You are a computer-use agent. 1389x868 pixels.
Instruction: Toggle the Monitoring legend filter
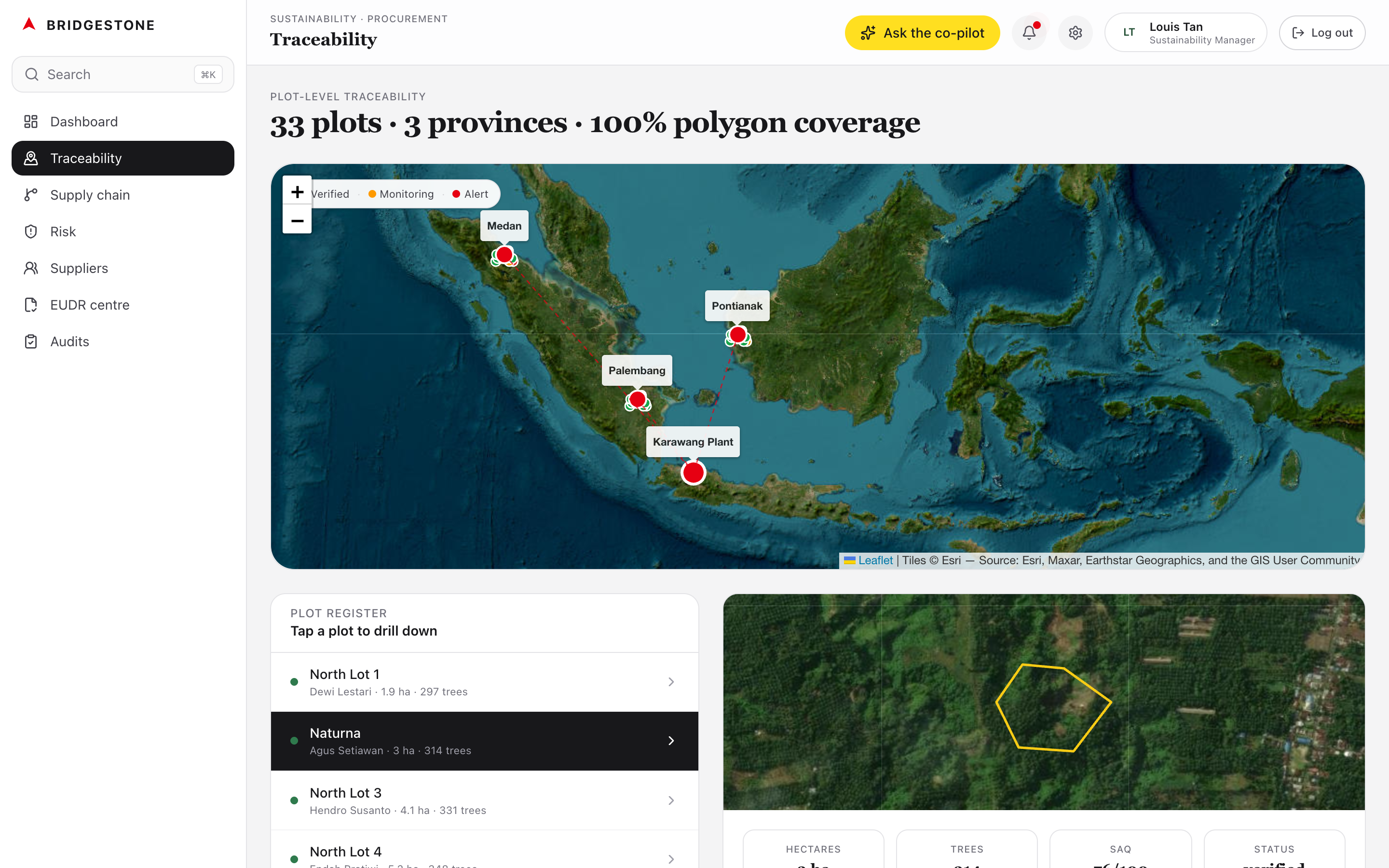click(401, 193)
